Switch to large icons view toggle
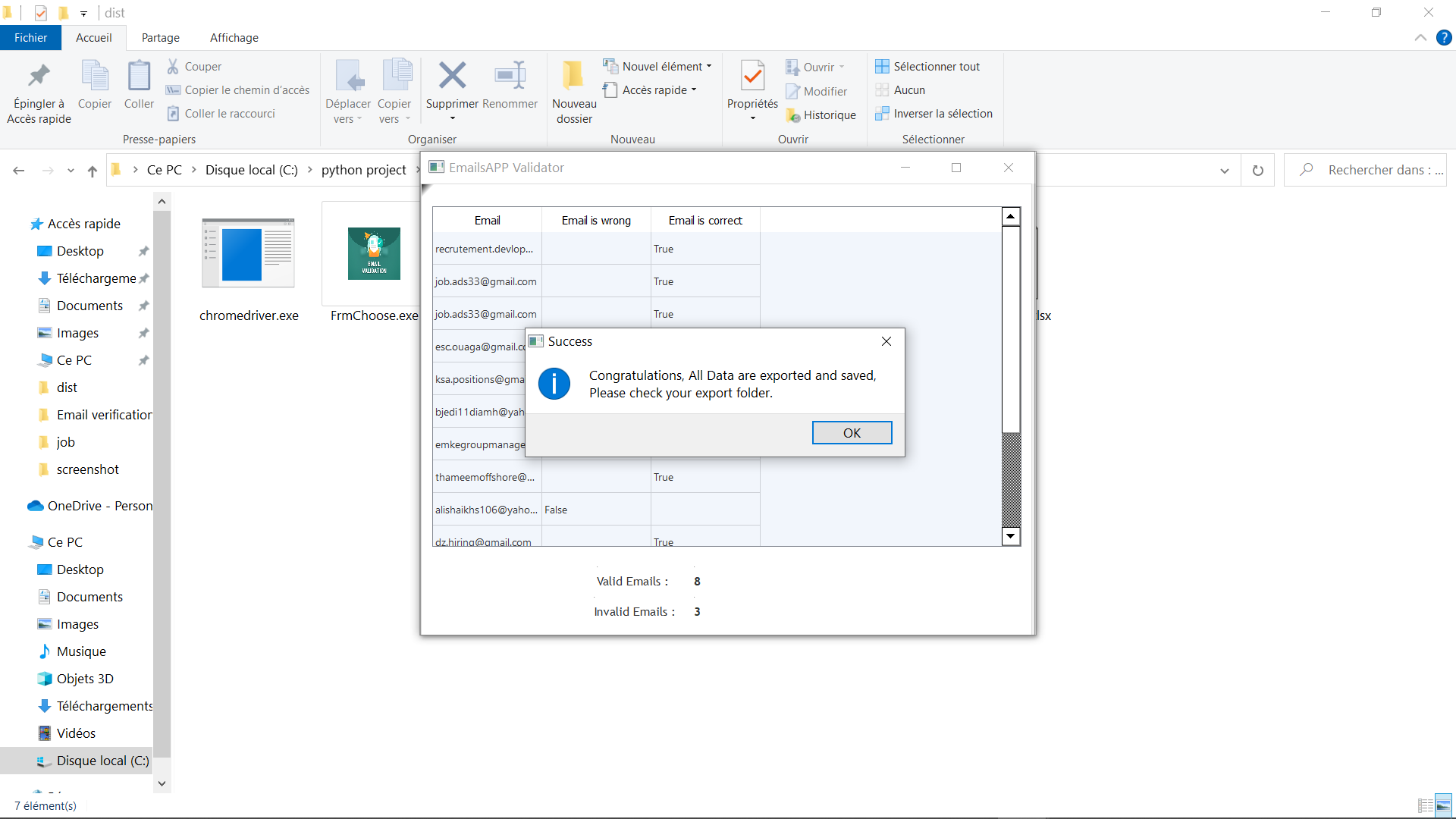 [x=1443, y=805]
